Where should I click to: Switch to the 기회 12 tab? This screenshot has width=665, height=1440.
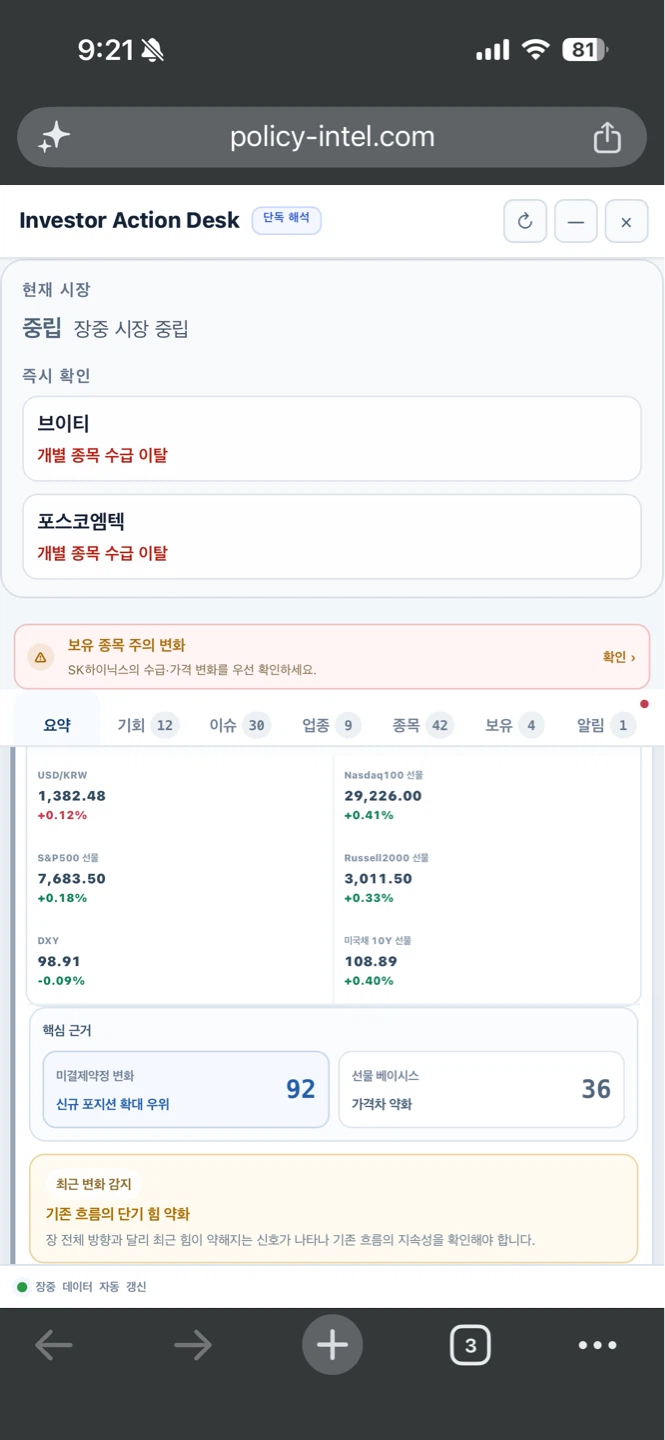[x=148, y=725]
